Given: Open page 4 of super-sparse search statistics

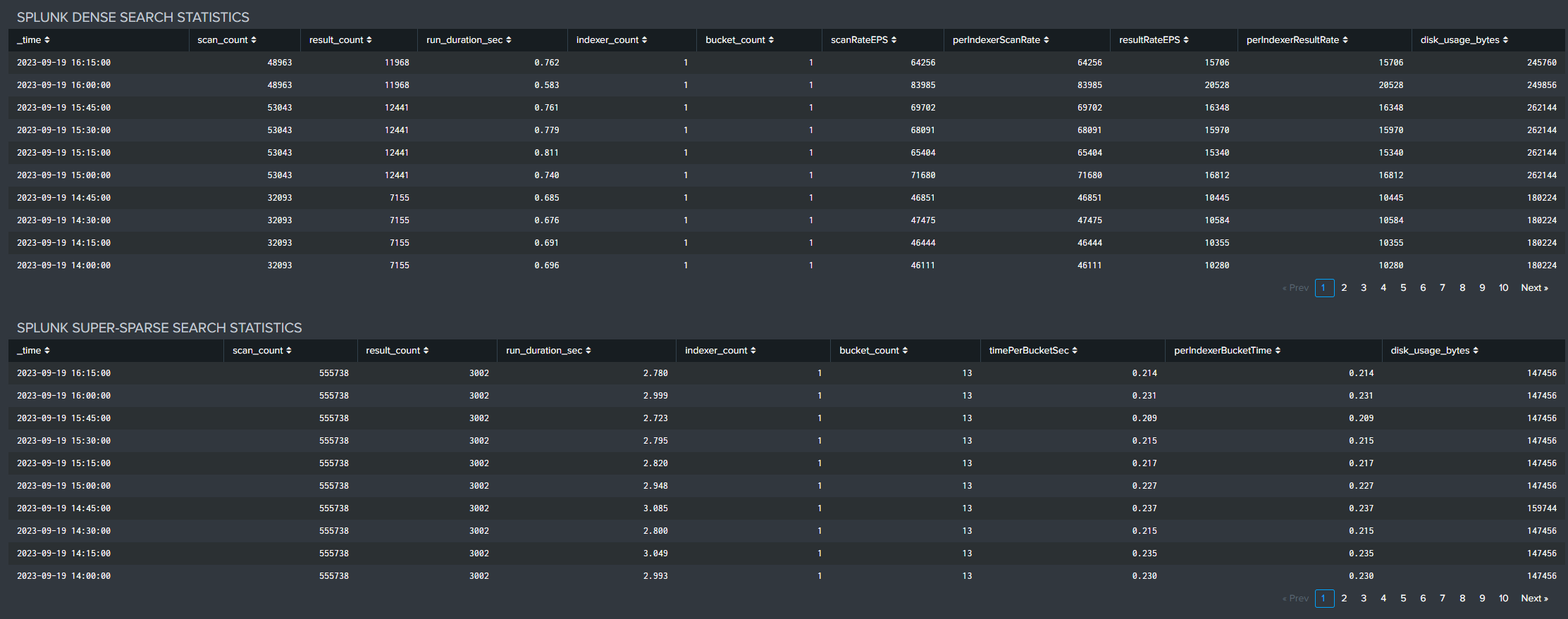Looking at the screenshot, I should coord(1383,599).
